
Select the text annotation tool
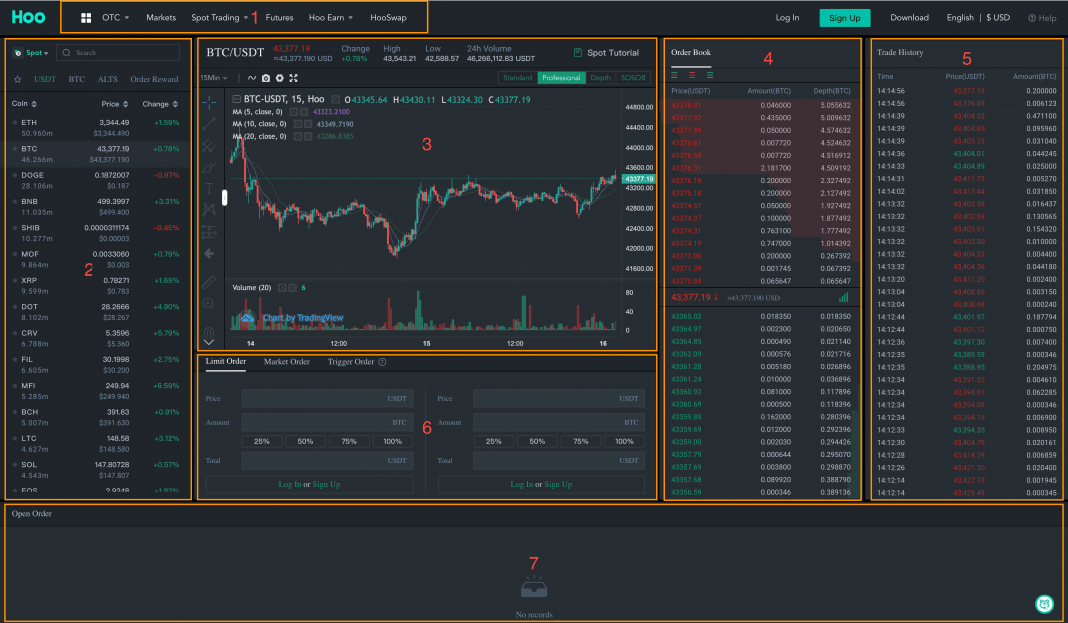tap(209, 189)
